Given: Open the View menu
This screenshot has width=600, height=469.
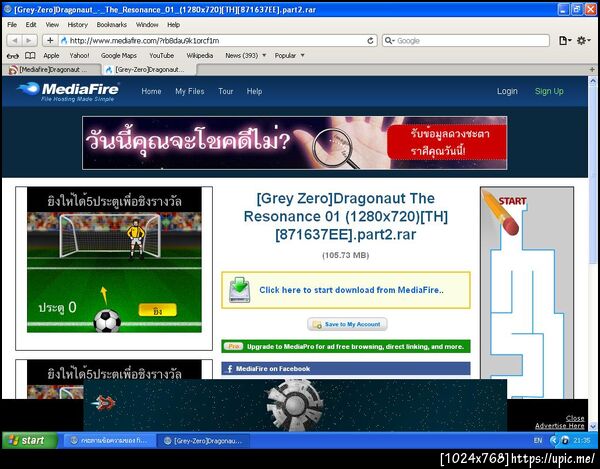Looking at the screenshot, I should (x=52, y=24).
